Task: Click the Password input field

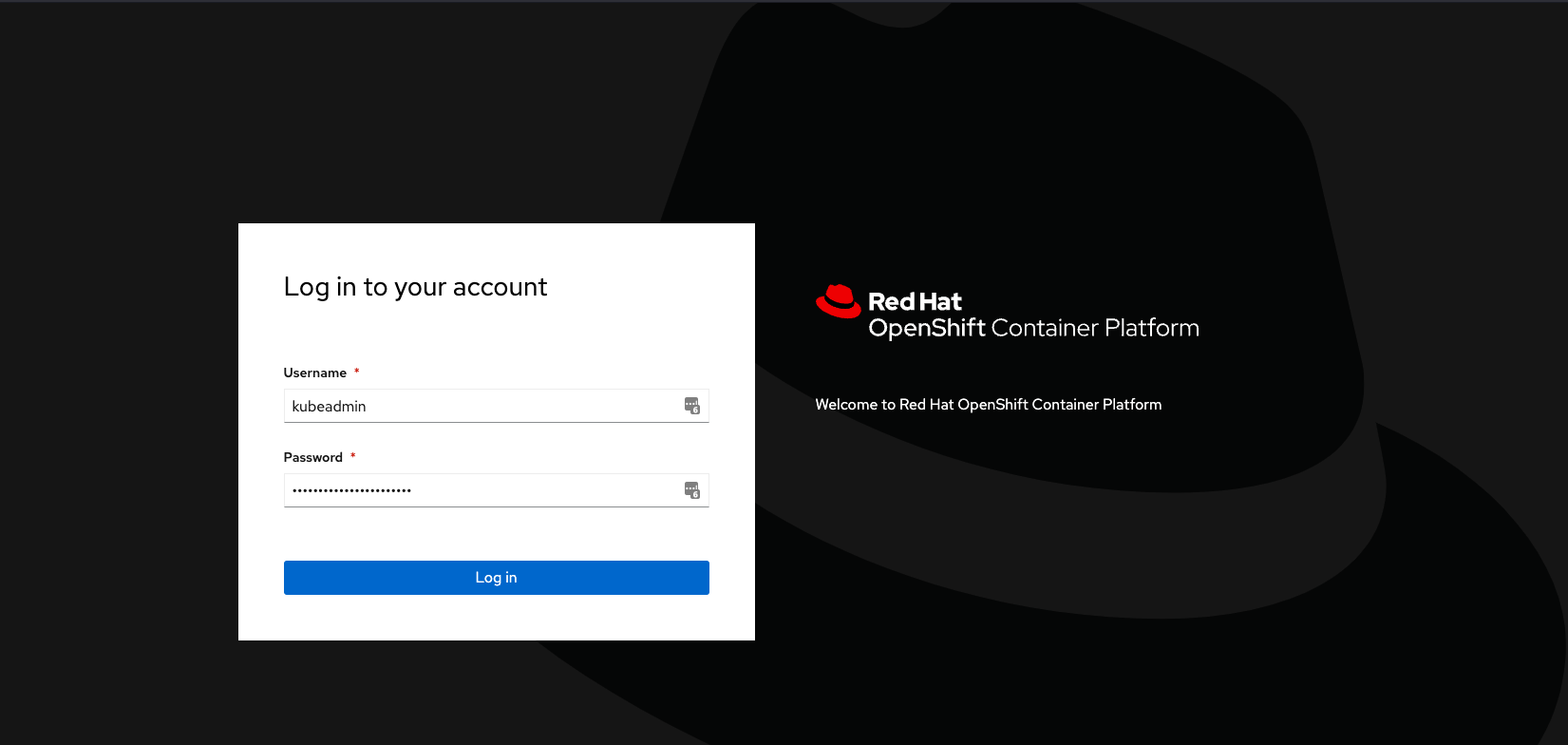Action: pyautogui.click(x=496, y=490)
